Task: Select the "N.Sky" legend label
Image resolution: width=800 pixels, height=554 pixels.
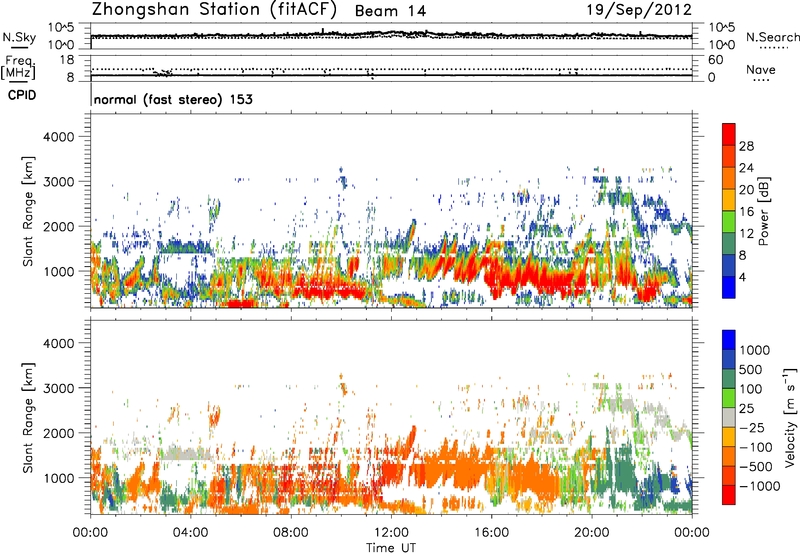Action: [x=19, y=37]
